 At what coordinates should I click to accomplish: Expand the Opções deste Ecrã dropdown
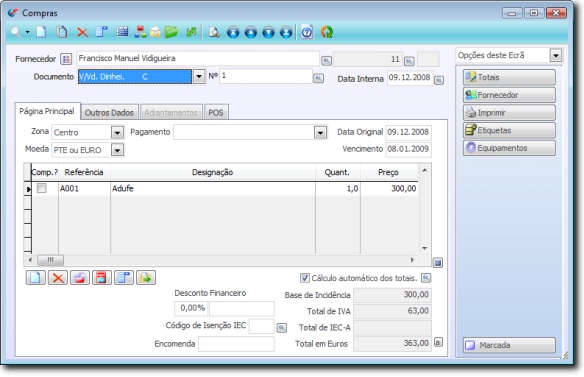click(556, 56)
